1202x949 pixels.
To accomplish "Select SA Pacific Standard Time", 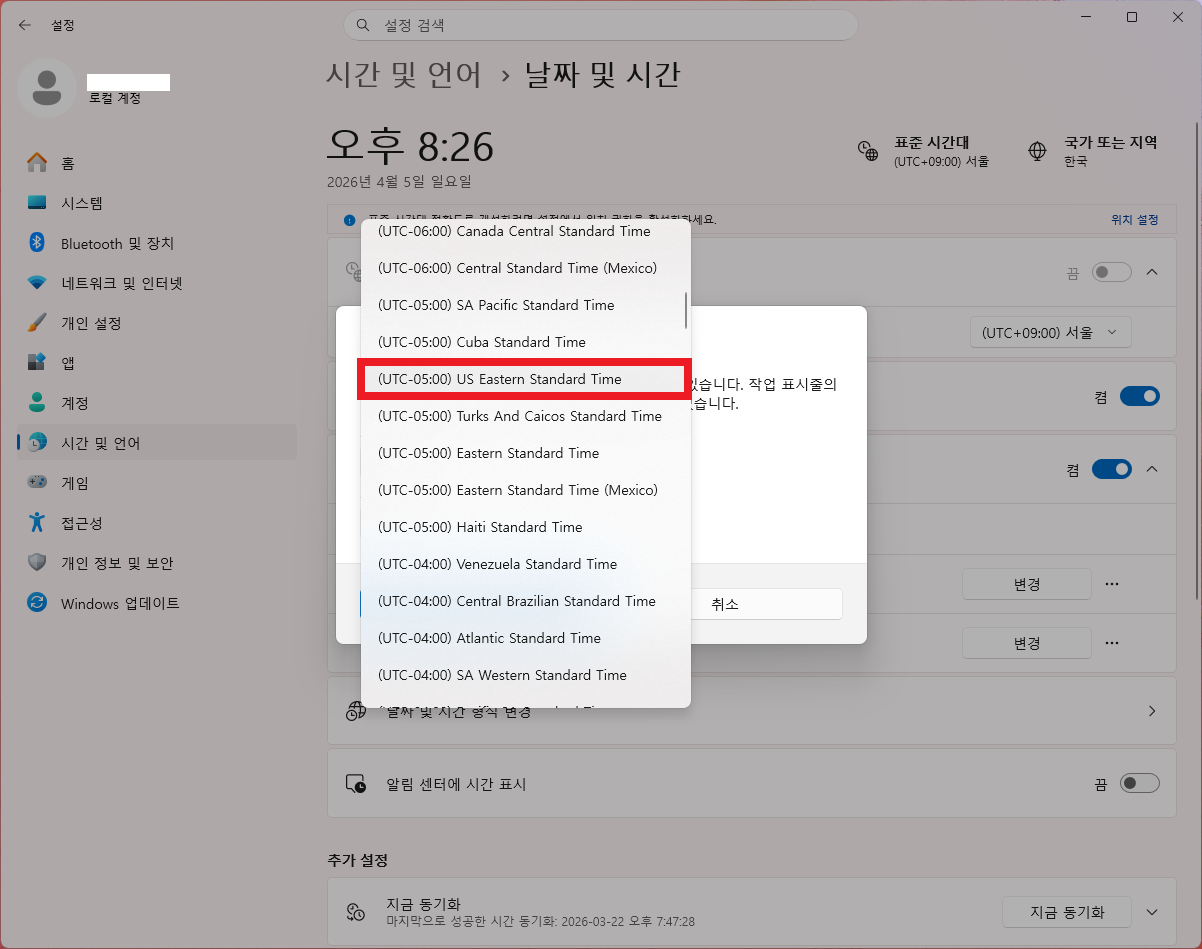I will 524,305.
